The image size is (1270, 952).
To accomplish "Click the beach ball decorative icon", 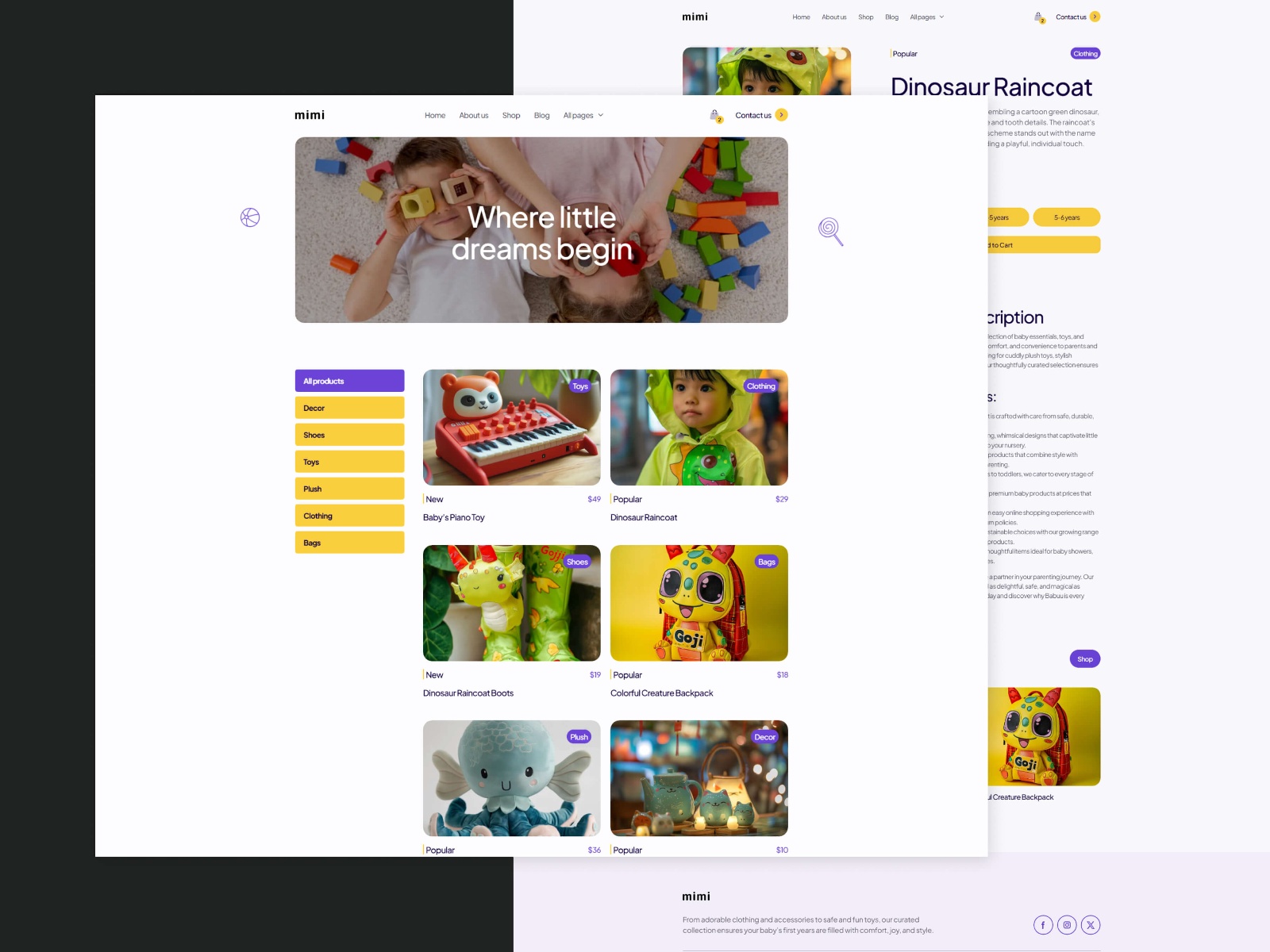I will (251, 217).
